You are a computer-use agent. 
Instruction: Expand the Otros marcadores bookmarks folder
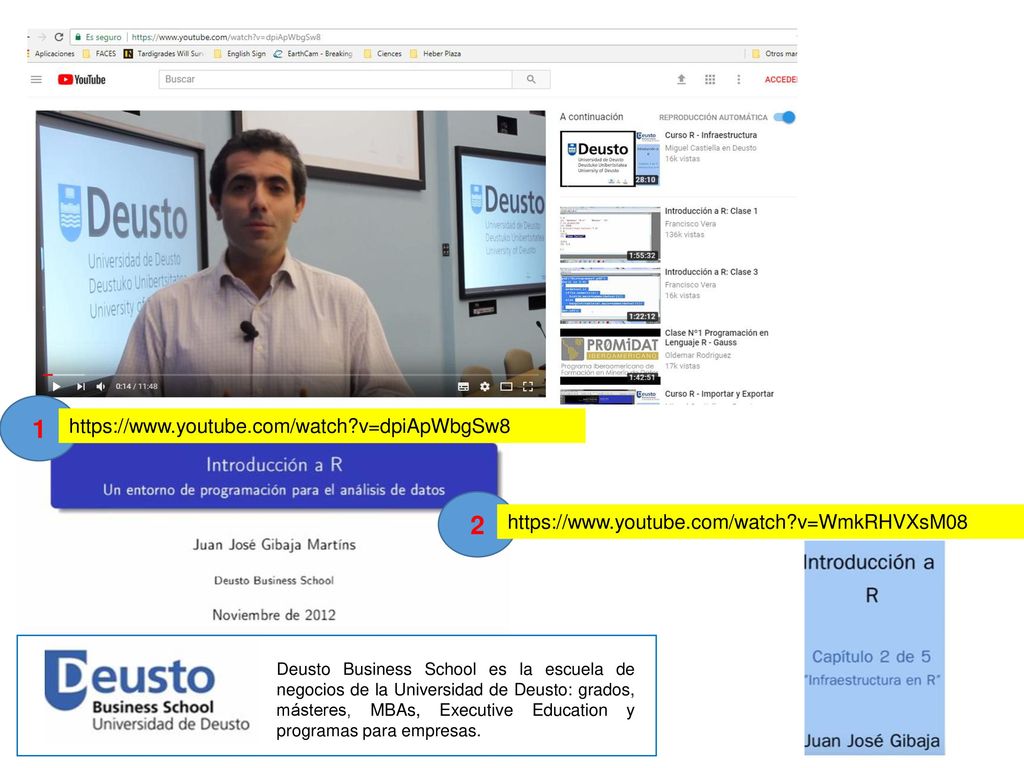775,54
